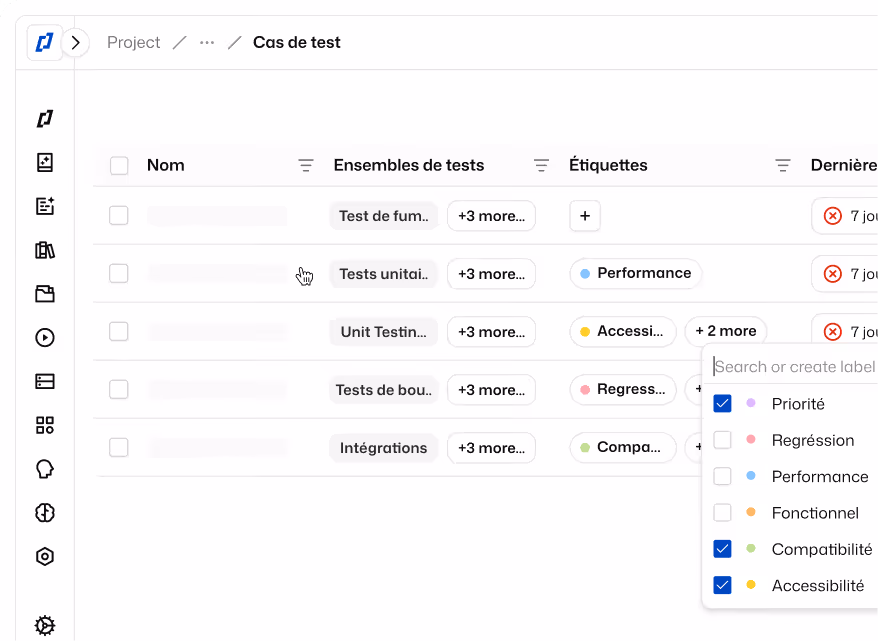Viewport: 878px width, 641px height.
Task: Open the hexagon icon in sidebar
Action: [45, 556]
